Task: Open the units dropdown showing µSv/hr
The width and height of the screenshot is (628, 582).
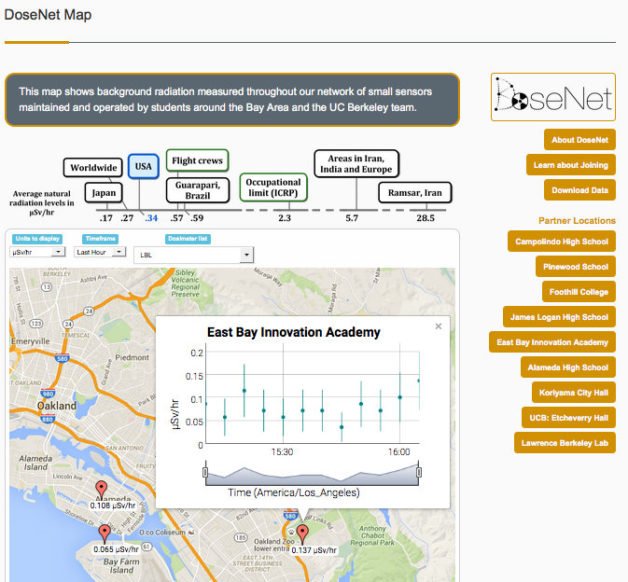Action: 37,252
